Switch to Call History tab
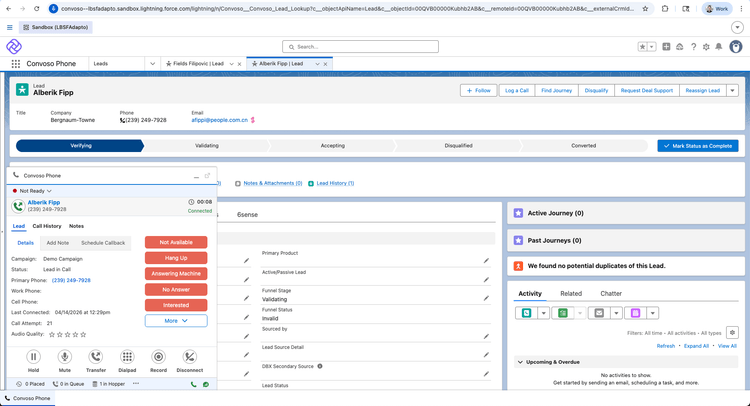Screen dimensions: 750x406 [47, 226]
